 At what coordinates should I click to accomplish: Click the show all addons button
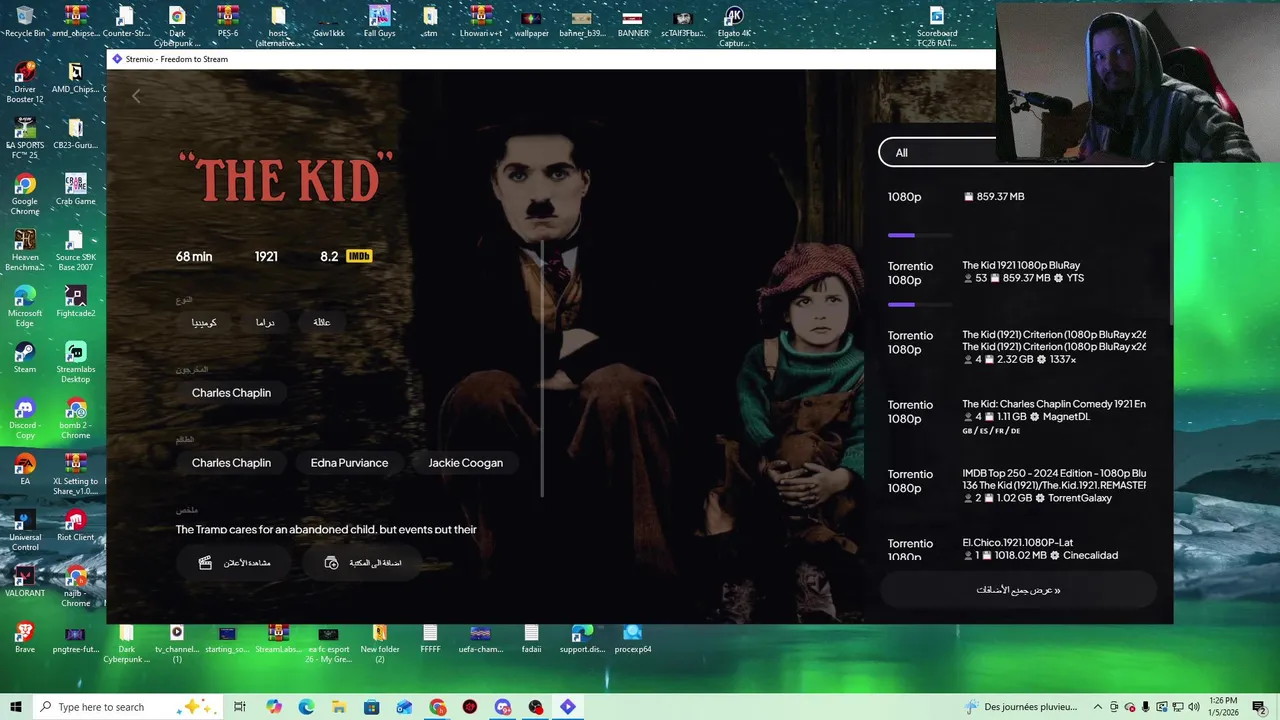pos(1018,590)
